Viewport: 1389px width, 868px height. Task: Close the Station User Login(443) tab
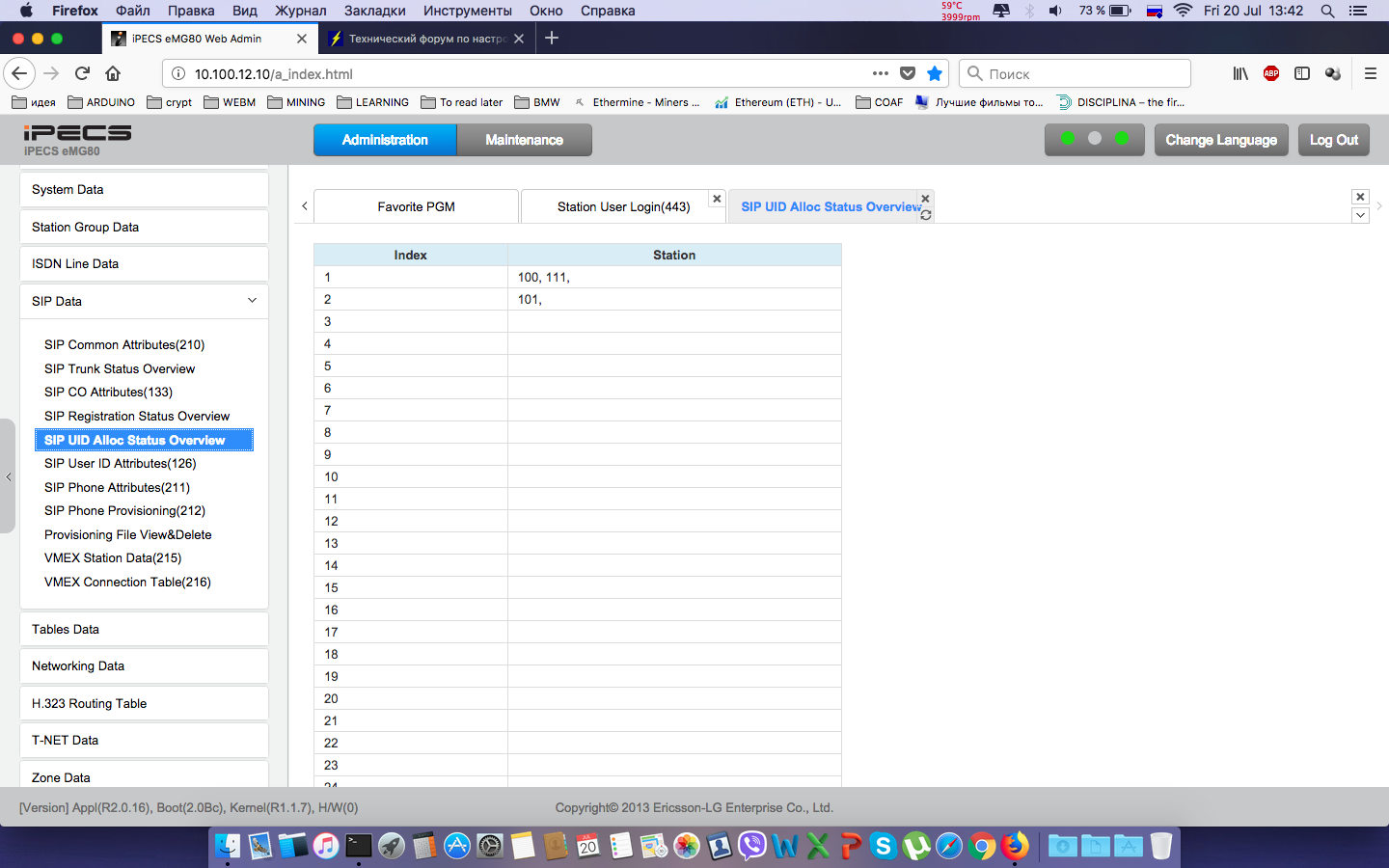click(x=717, y=199)
